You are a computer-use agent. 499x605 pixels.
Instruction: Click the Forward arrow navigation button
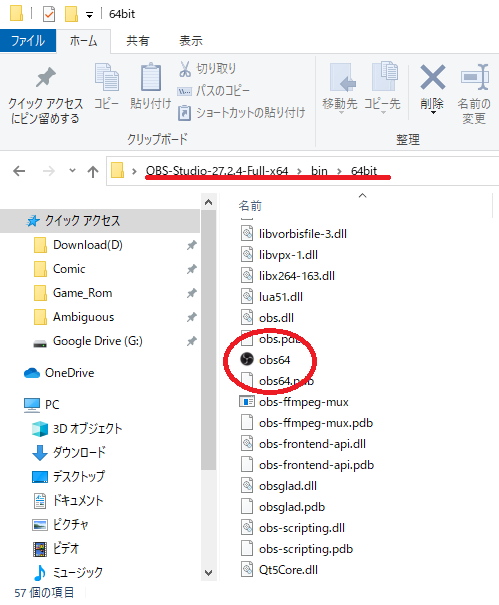49,171
